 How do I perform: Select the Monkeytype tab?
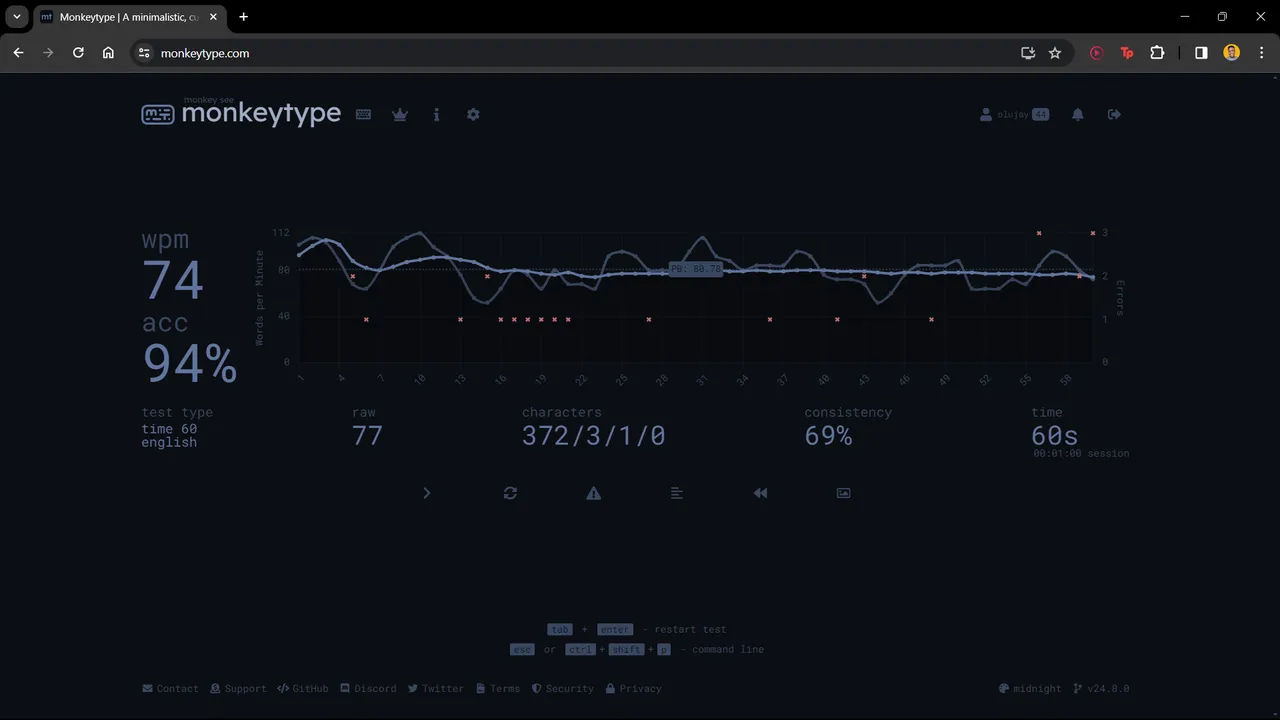tap(130, 17)
